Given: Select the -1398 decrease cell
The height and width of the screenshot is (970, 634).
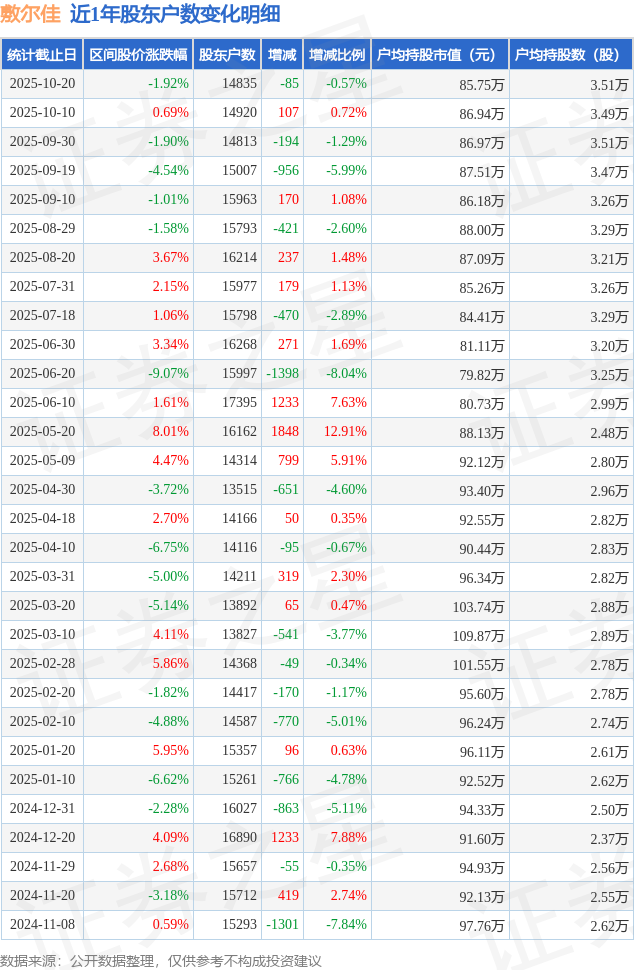Looking at the screenshot, I should tap(282, 374).
